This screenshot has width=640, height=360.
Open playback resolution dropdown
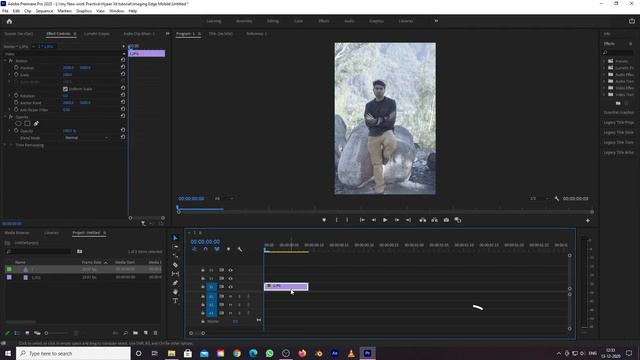tap(539, 199)
